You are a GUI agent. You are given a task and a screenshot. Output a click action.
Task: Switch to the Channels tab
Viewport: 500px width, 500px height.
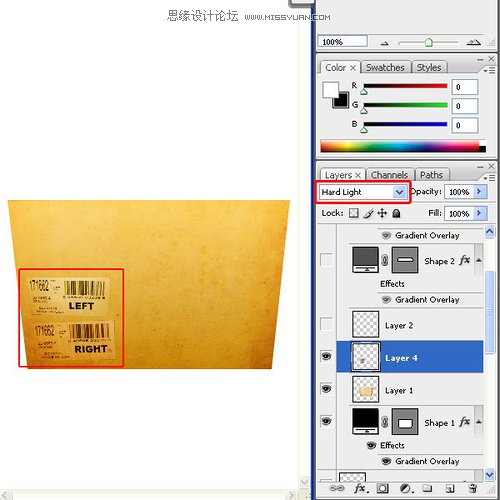(x=389, y=175)
